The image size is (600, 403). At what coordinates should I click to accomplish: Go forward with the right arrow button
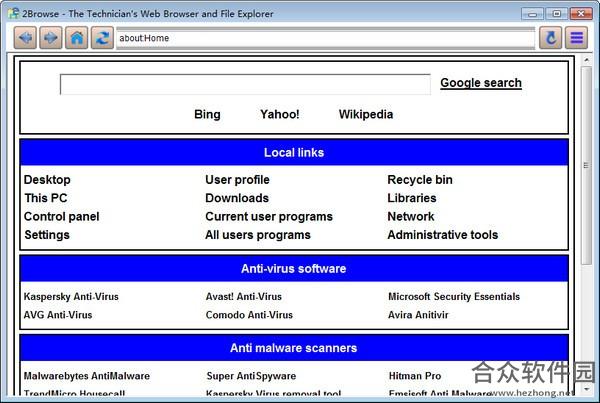click(x=51, y=38)
